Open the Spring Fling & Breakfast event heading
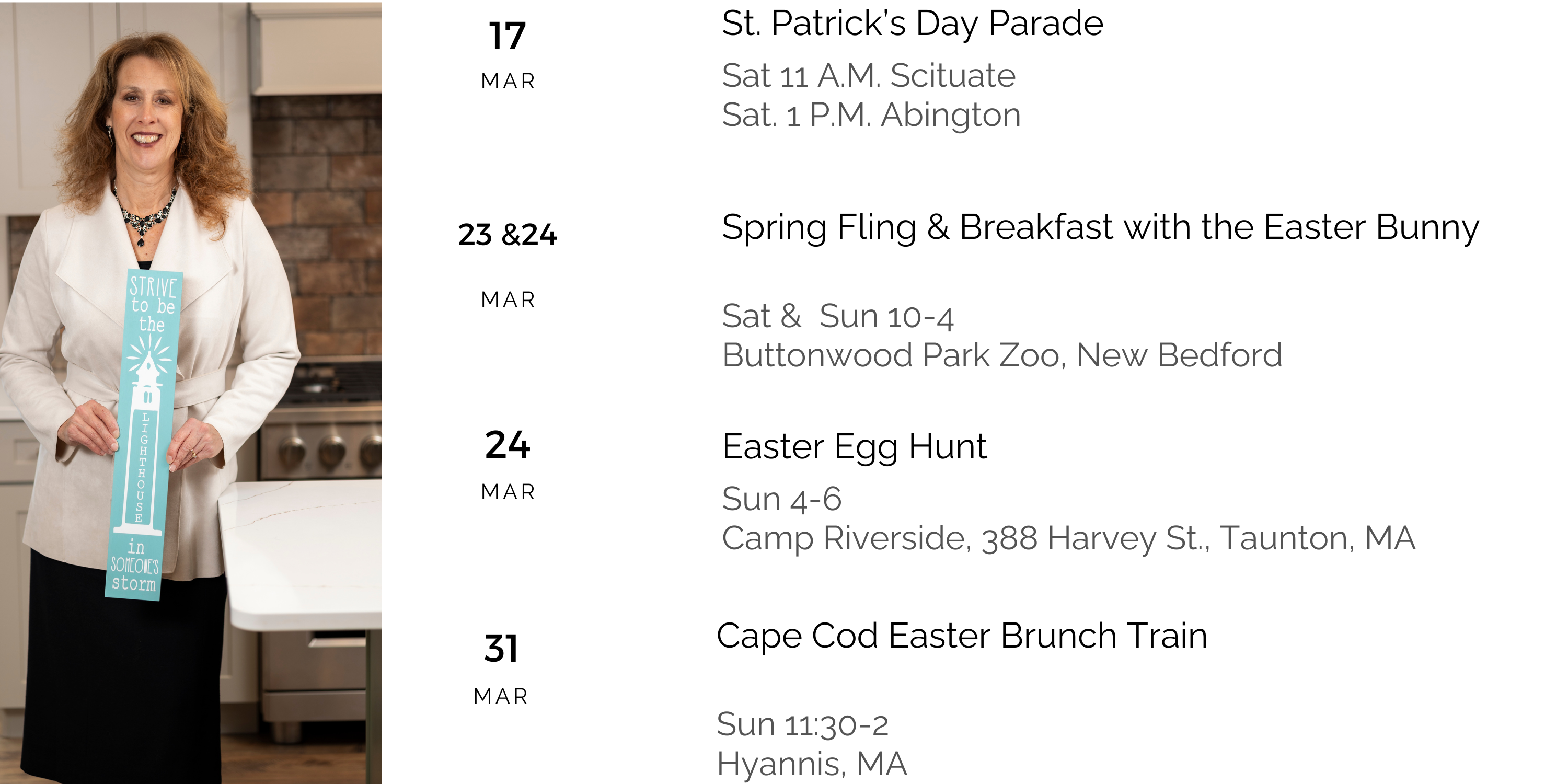 (x=1100, y=228)
